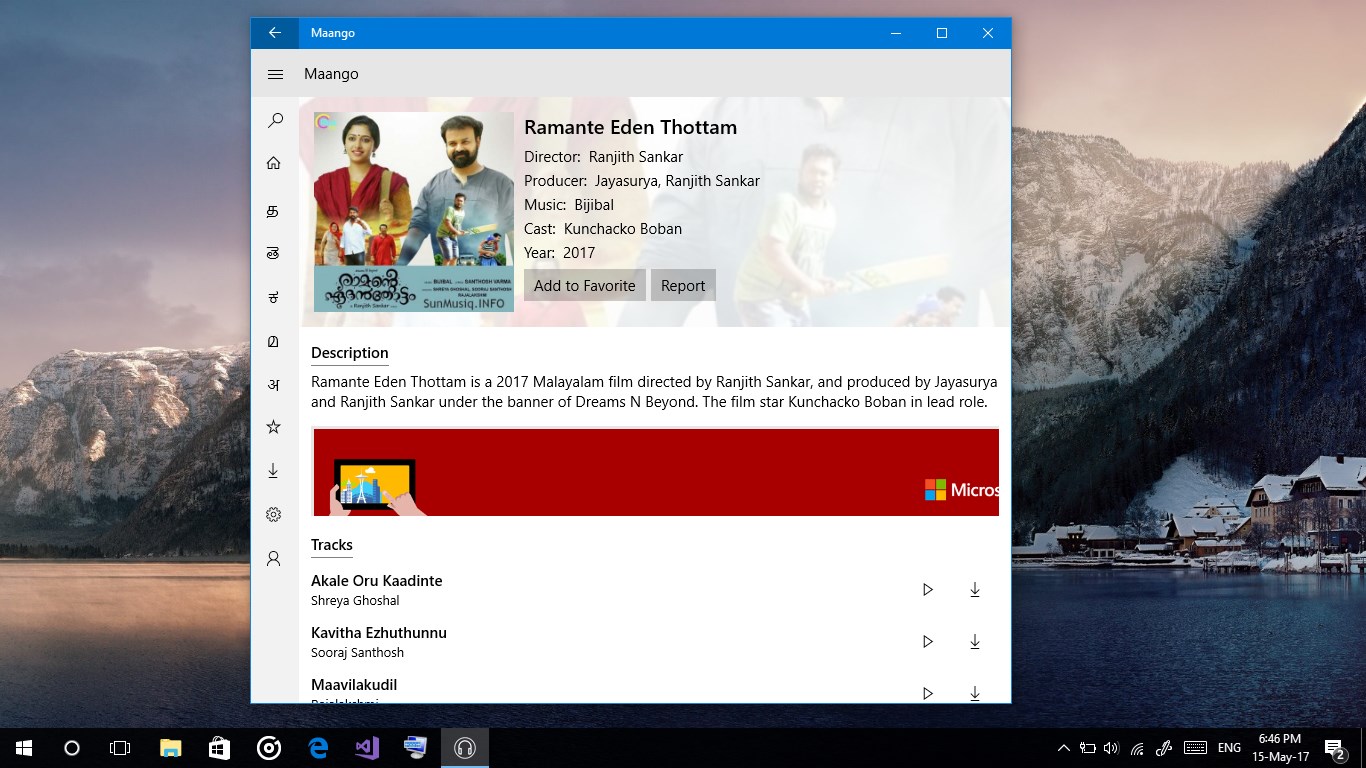Open Visual Studio from the taskbar
Viewport: 1366px width, 768px height.
(x=367, y=748)
